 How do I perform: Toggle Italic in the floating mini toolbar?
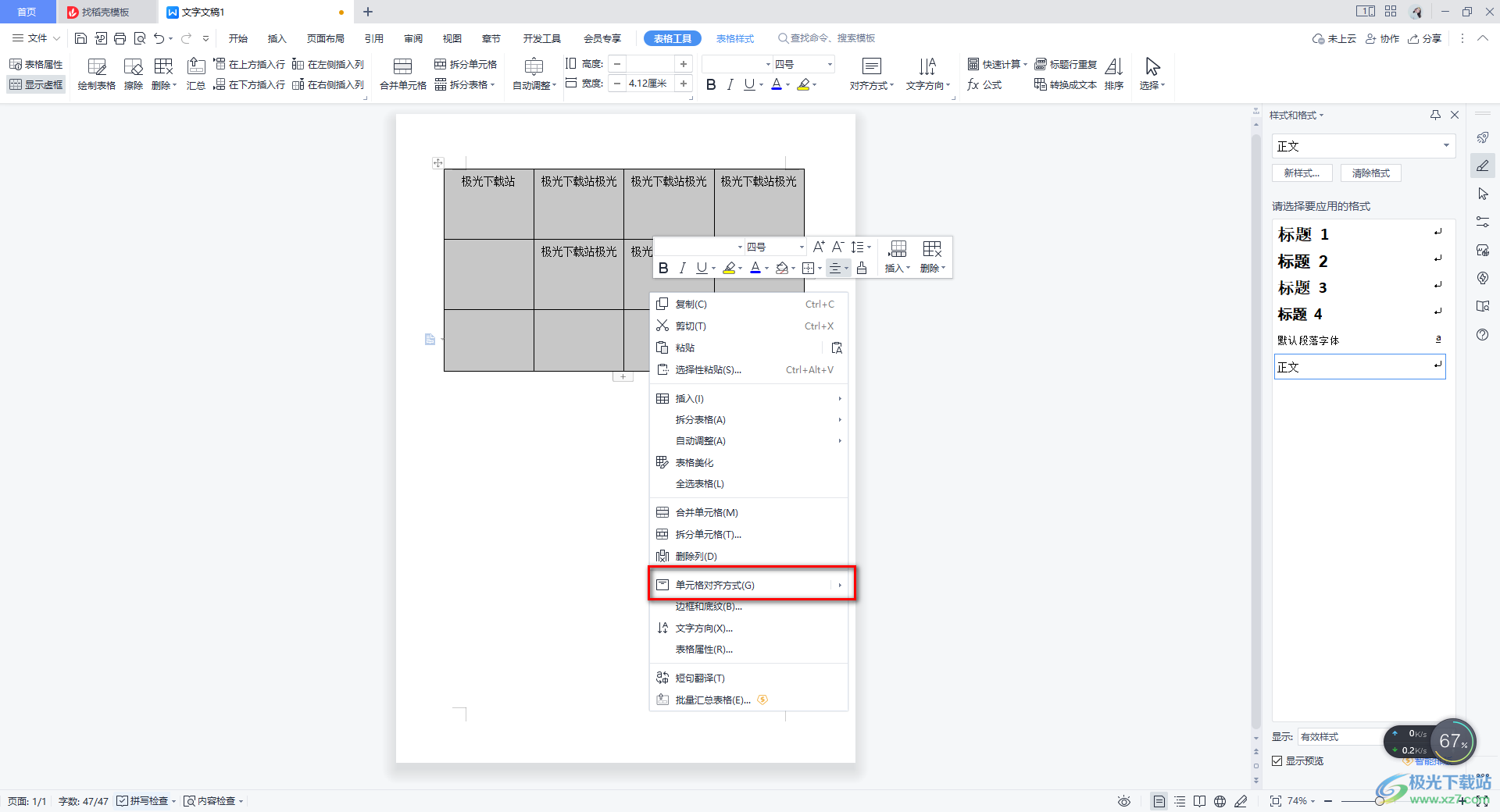coord(683,269)
